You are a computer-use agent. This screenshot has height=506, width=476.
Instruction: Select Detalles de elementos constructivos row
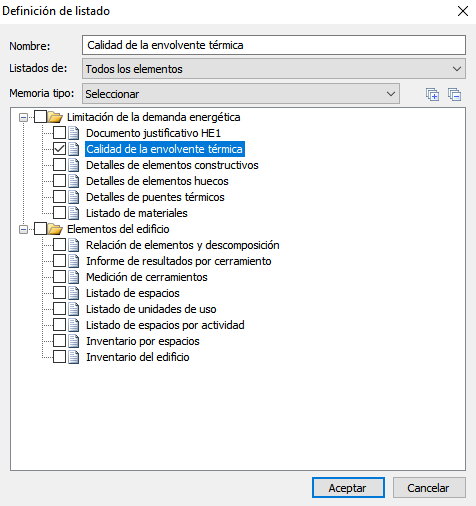(x=172, y=165)
